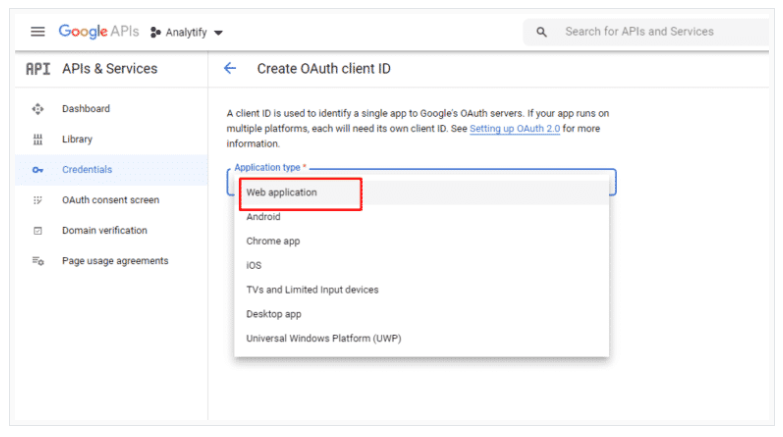Select the Chrome app option
The height and width of the screenshot is (437, 783).
[422, 241]
